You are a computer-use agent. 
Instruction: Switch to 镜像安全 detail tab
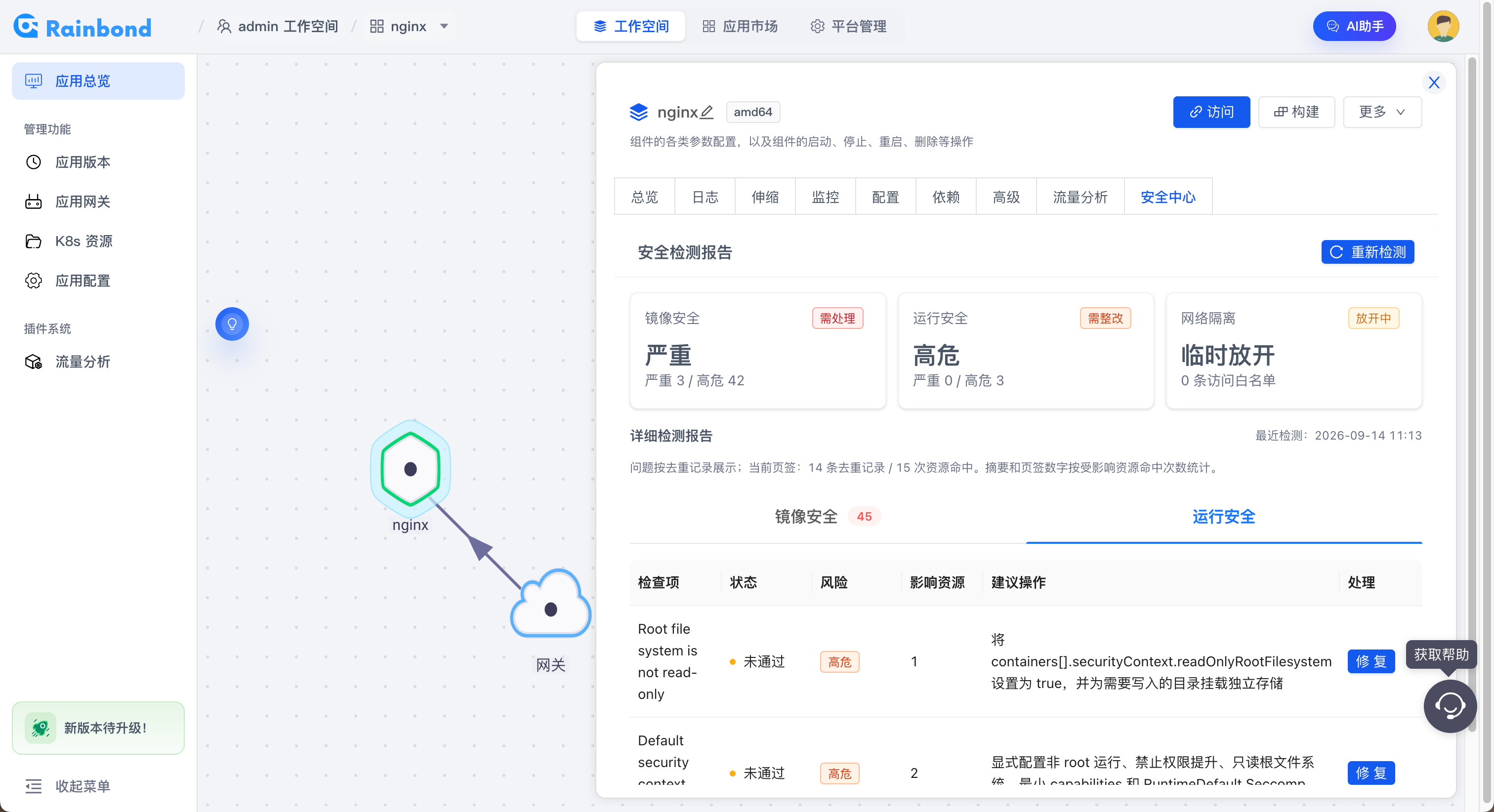click(828, 516)
